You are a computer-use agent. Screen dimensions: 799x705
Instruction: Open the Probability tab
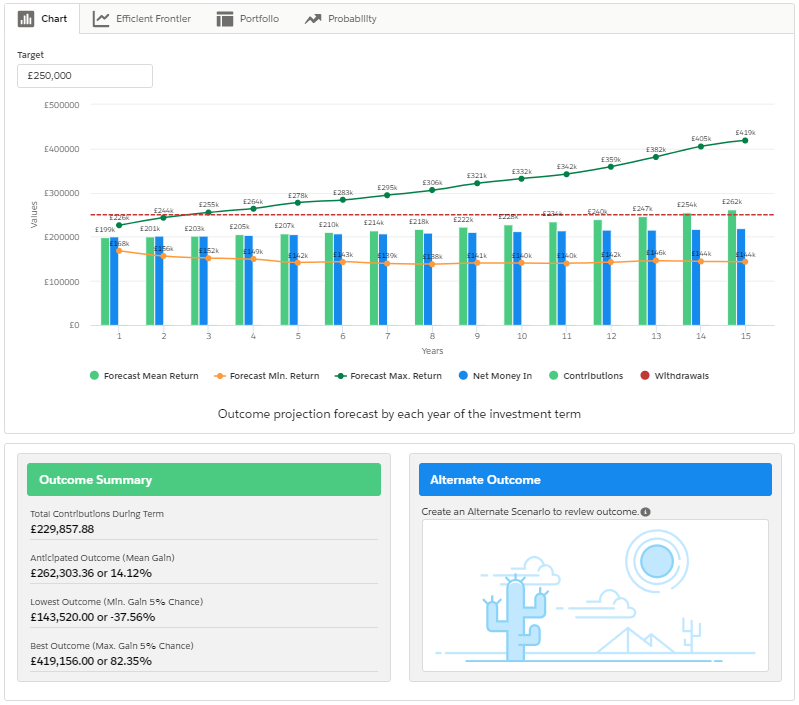[x=340, y=19]
